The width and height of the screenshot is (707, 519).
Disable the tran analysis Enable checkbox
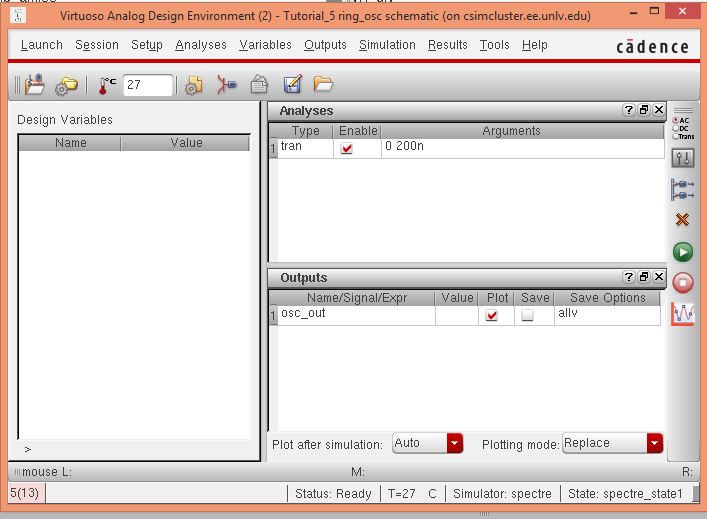[x=346, y=148]
